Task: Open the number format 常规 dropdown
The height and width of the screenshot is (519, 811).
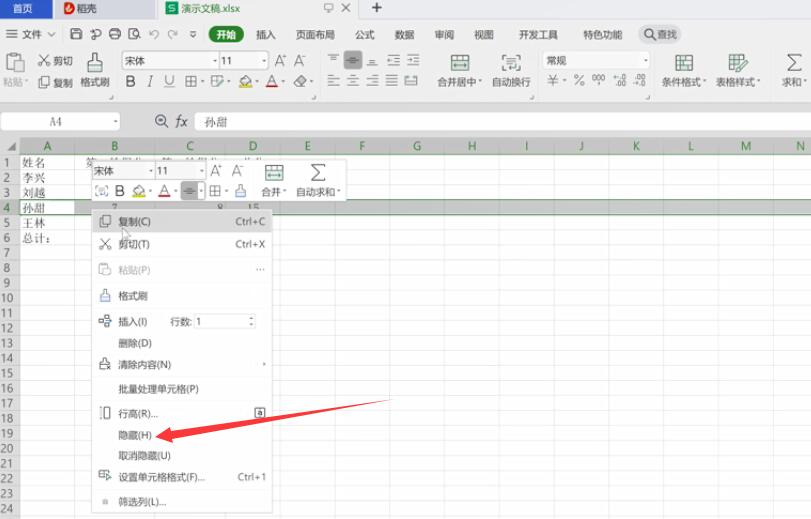Action: click(645, 61)
